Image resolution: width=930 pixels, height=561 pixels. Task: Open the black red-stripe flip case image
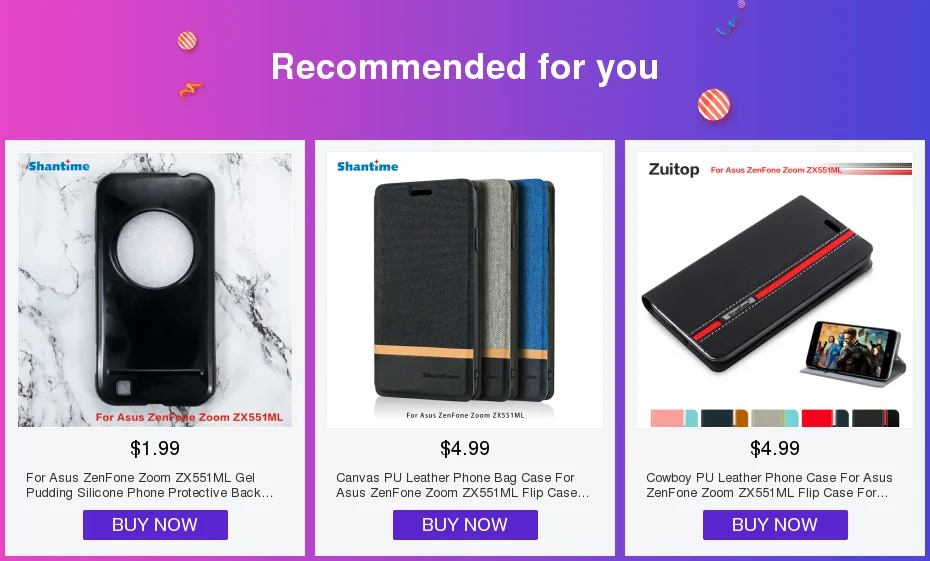point(775,290)
